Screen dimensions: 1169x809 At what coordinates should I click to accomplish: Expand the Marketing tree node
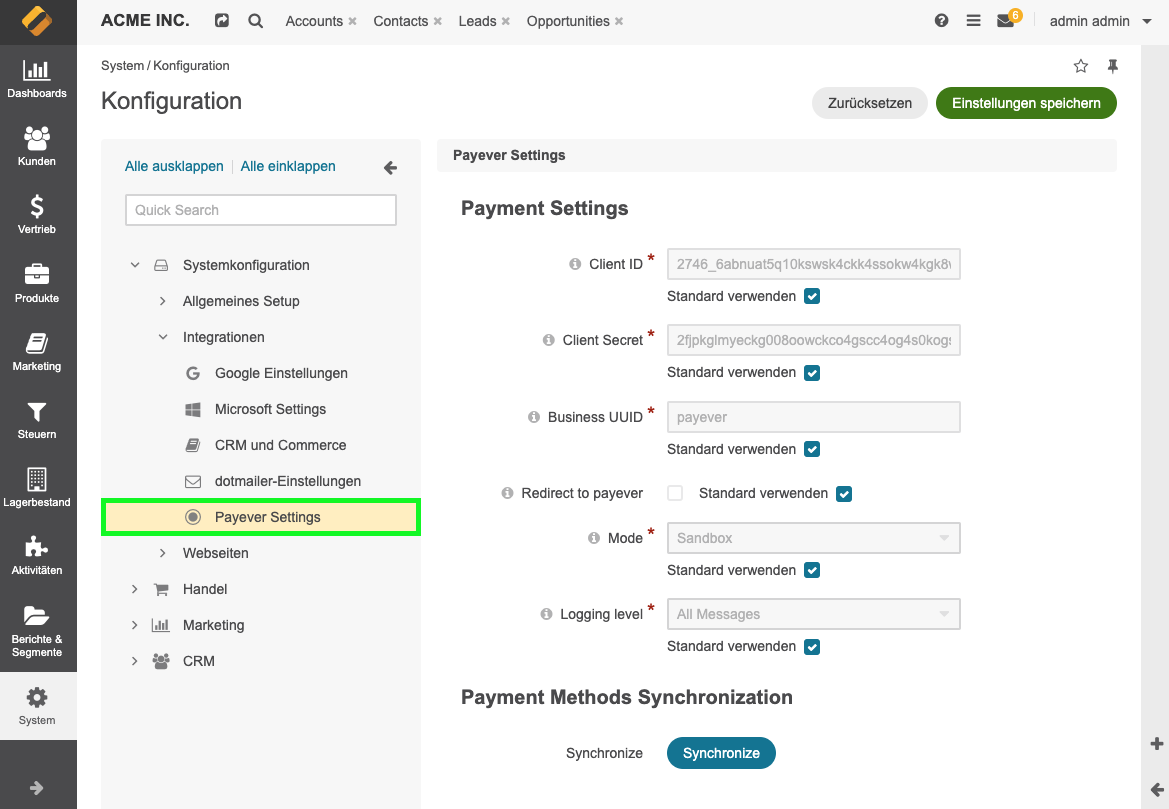(135, 625)
